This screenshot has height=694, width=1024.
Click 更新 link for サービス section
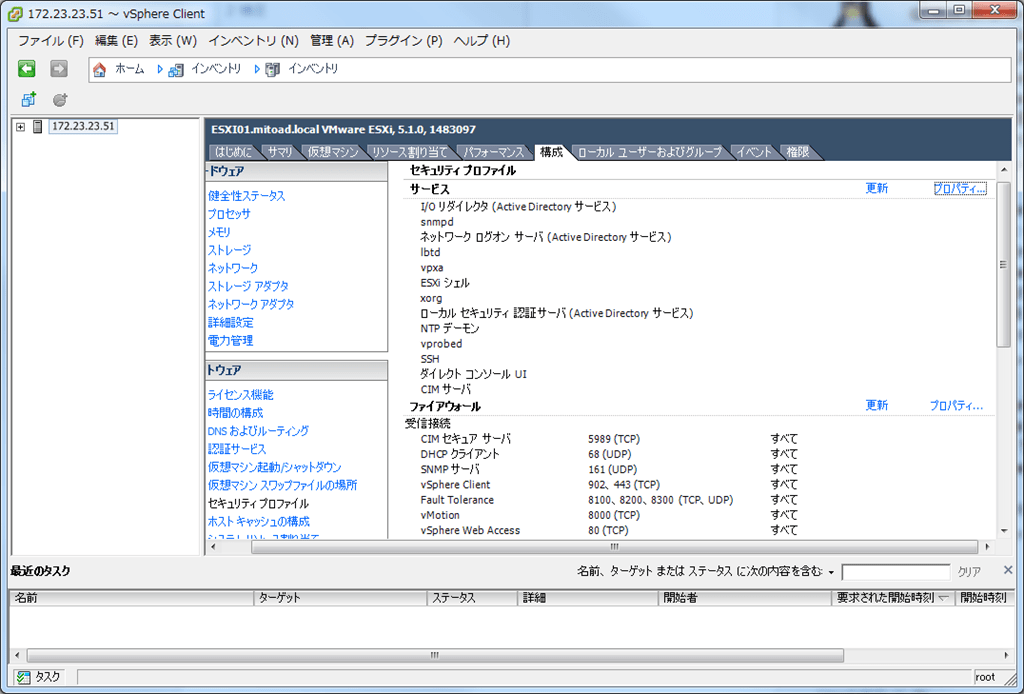[876, 188]
